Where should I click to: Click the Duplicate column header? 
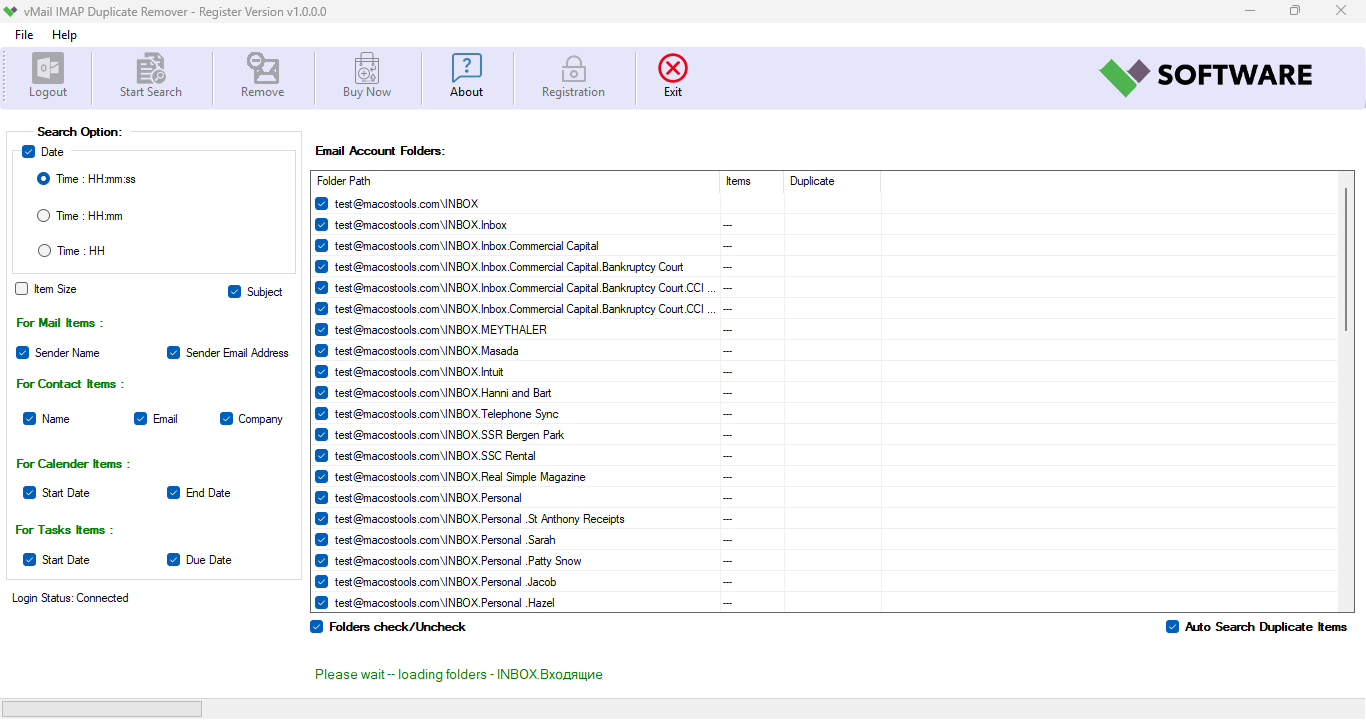pyautogui.click(x=832, y=182)
